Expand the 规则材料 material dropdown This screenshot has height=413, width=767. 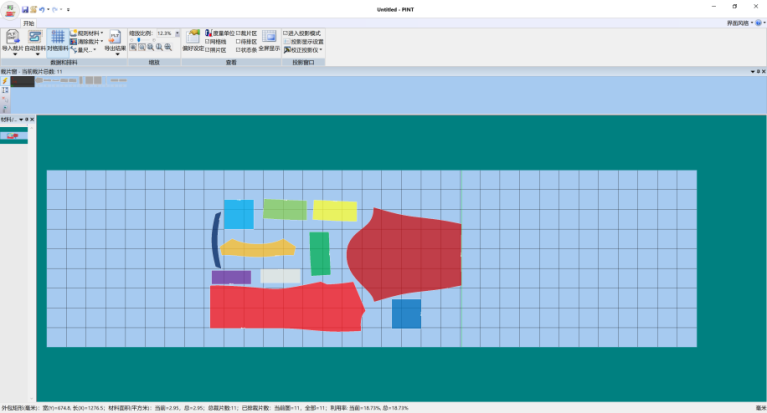(86, 33)
